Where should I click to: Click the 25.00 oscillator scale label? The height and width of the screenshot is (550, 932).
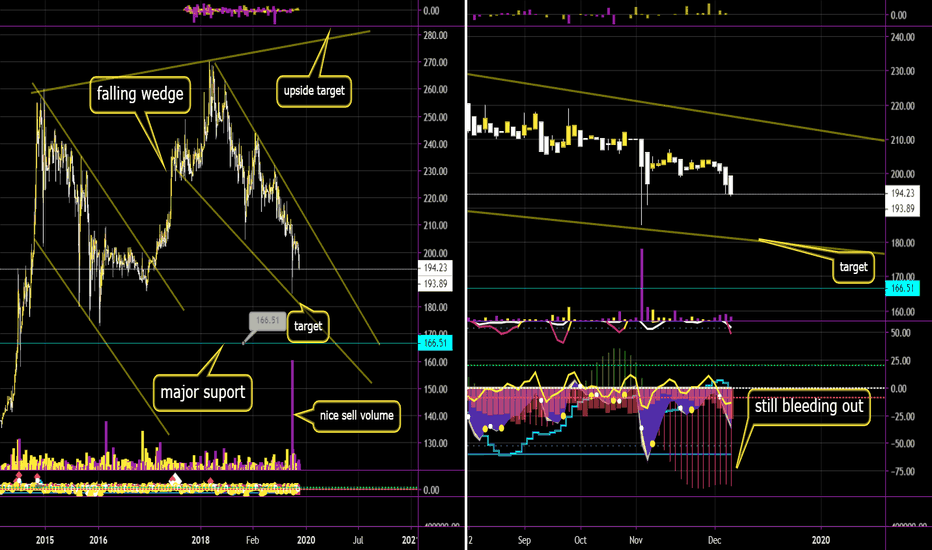[900, 361]
